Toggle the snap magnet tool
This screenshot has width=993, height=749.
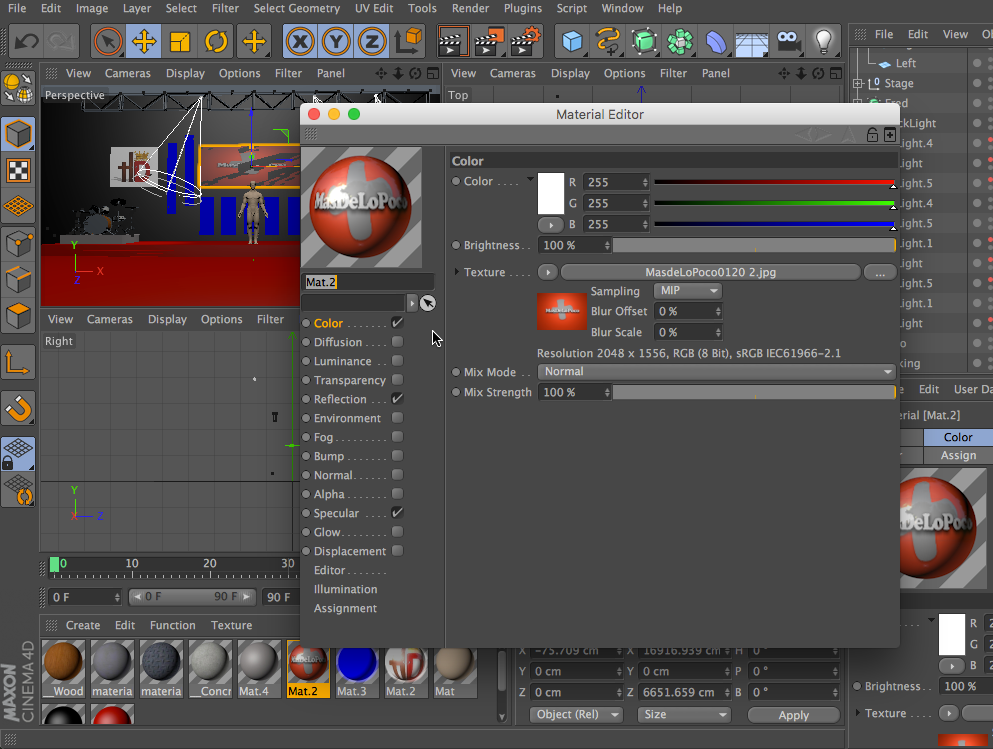18,408
